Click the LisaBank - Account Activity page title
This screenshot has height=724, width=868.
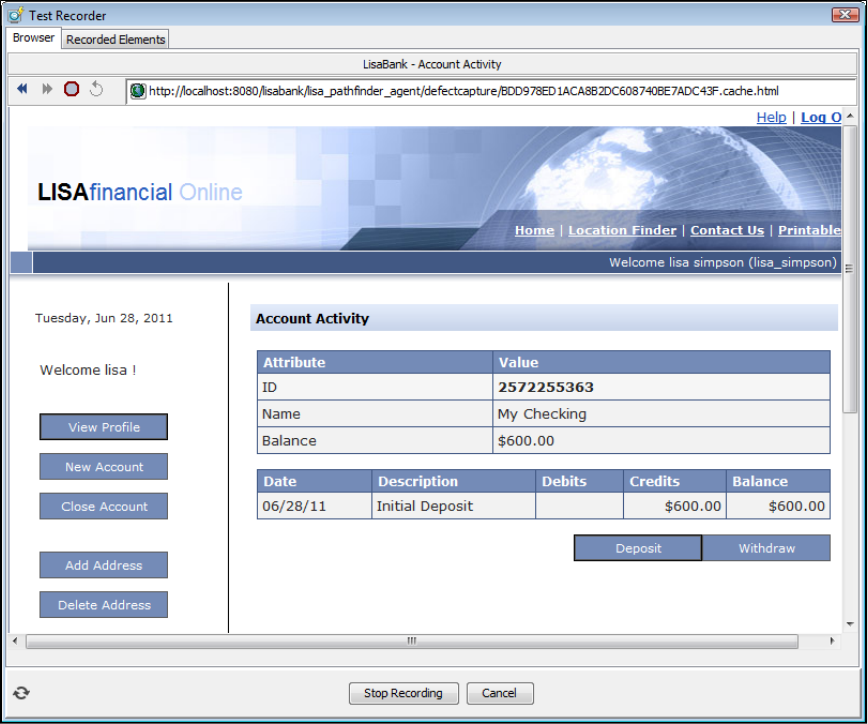[x=432, y=64]
